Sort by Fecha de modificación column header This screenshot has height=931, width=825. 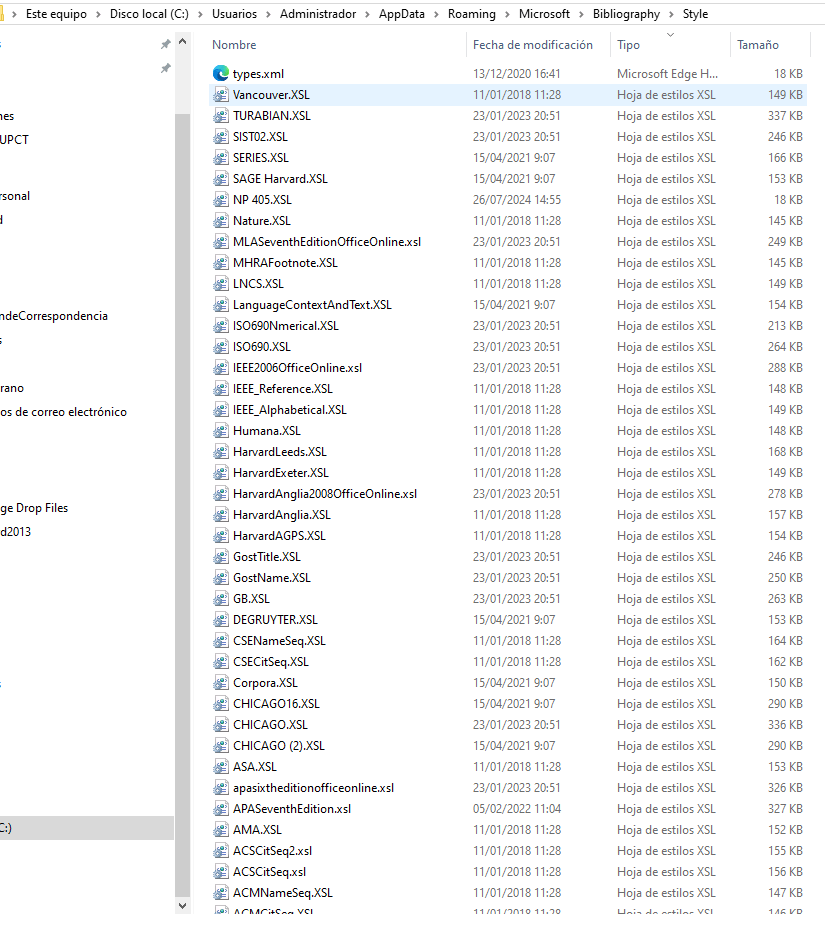[533, 45]
